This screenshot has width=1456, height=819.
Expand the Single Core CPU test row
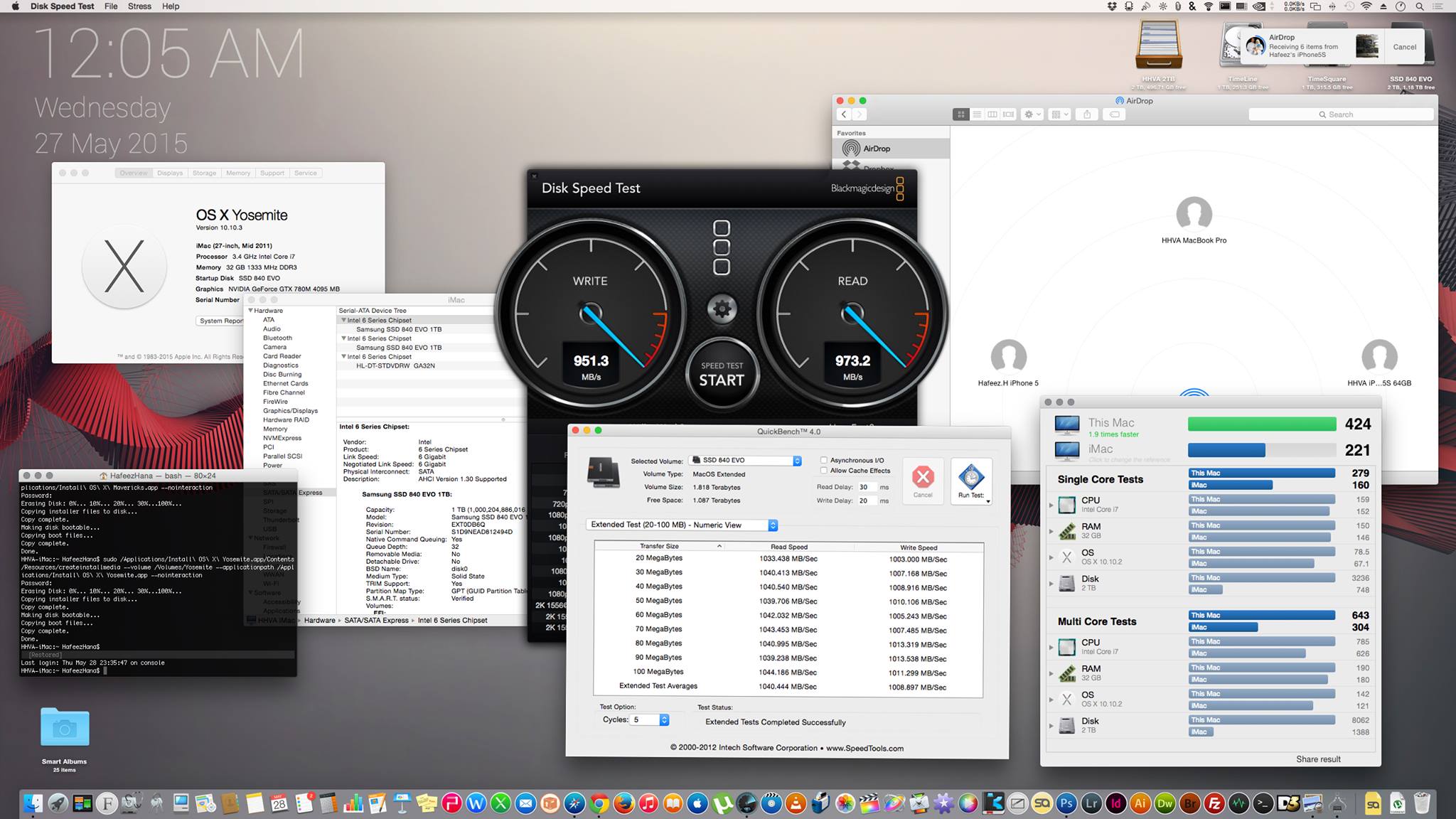[1051, 505]
